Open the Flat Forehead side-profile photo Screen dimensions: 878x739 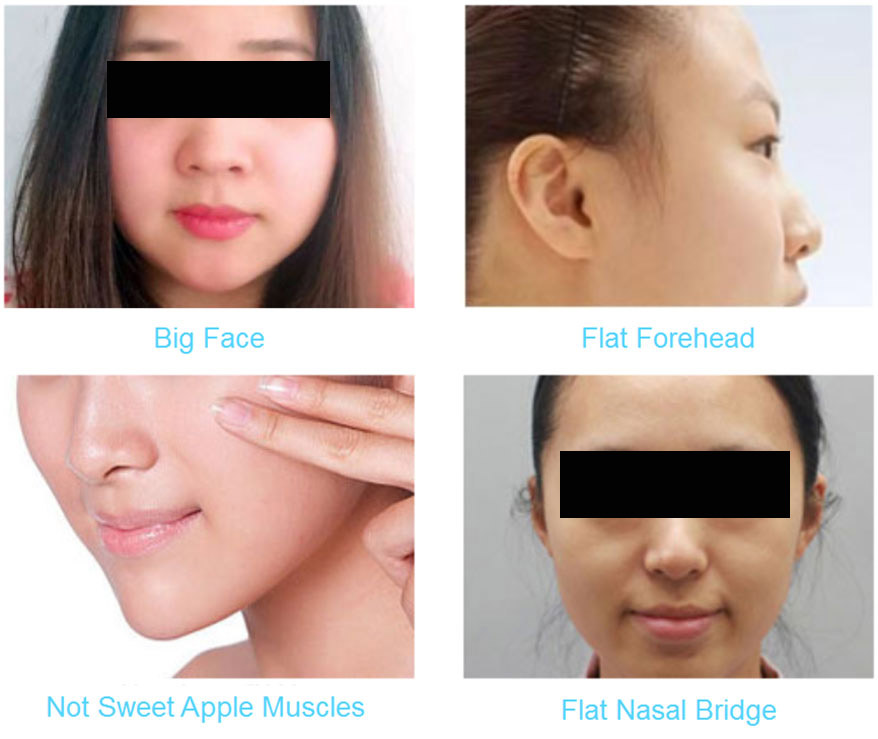pyautogui.click(x=669, y=156)
